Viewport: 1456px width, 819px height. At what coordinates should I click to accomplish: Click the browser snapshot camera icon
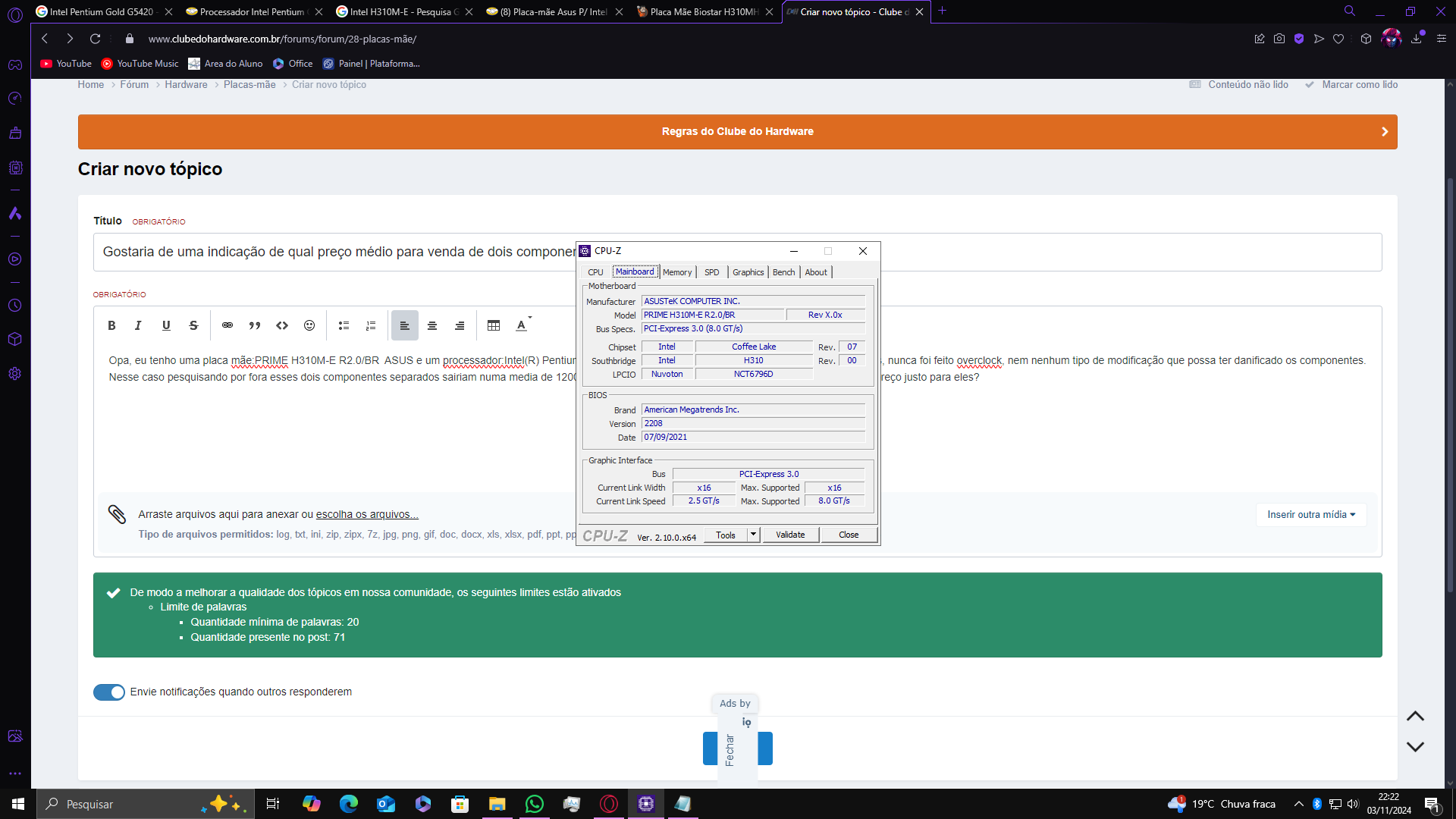pyautogui.click(x=1279, y=39)
